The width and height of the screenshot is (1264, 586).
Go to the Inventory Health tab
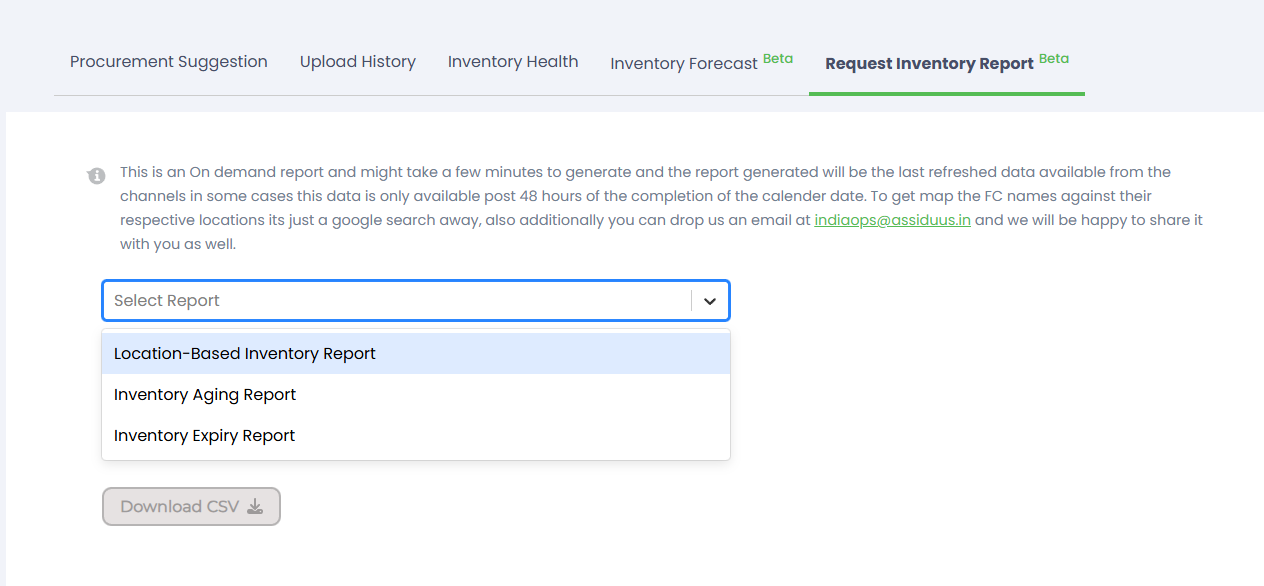click(x=513, y=62)
